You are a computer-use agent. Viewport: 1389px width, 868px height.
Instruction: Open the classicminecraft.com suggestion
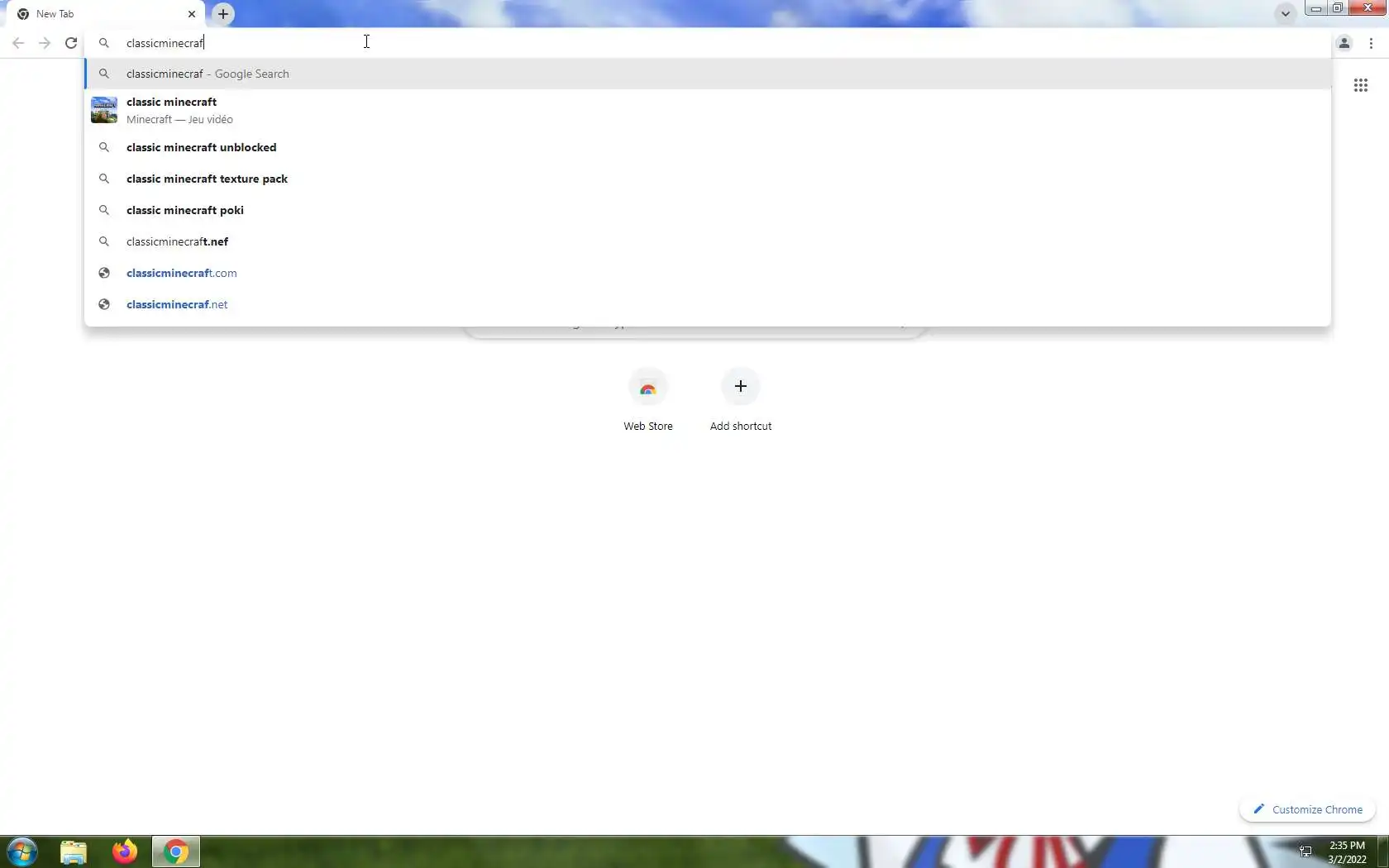[708, 273]
